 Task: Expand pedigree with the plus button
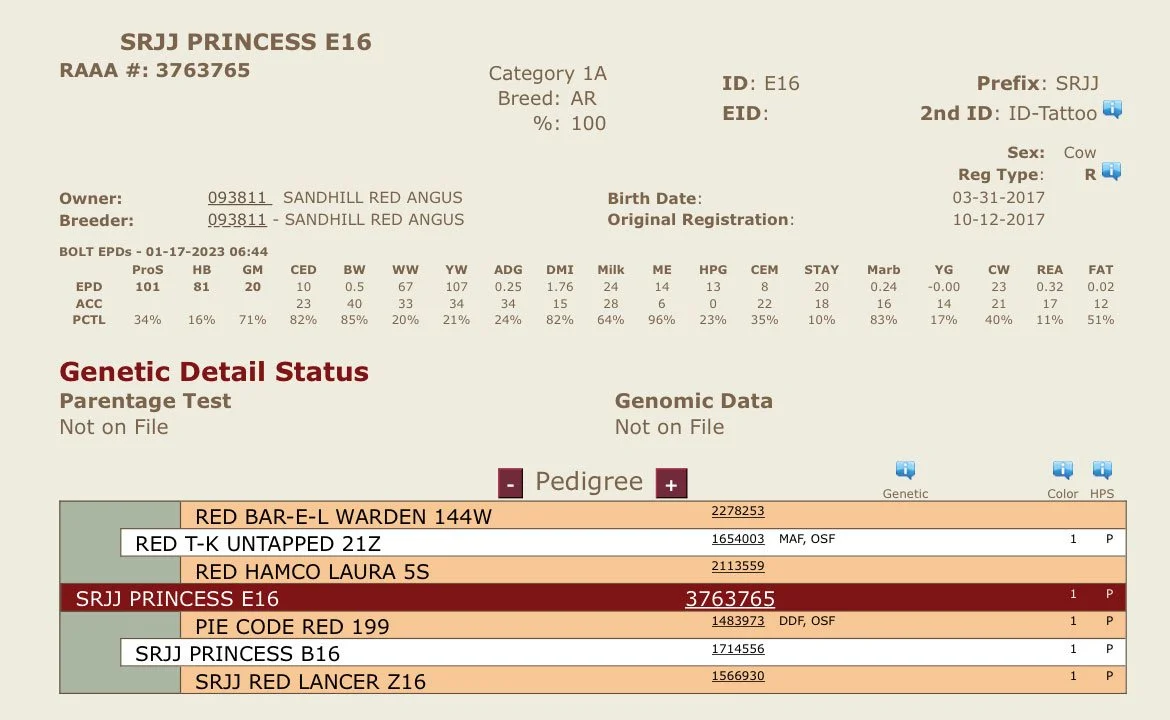click(x=671, y=483)
